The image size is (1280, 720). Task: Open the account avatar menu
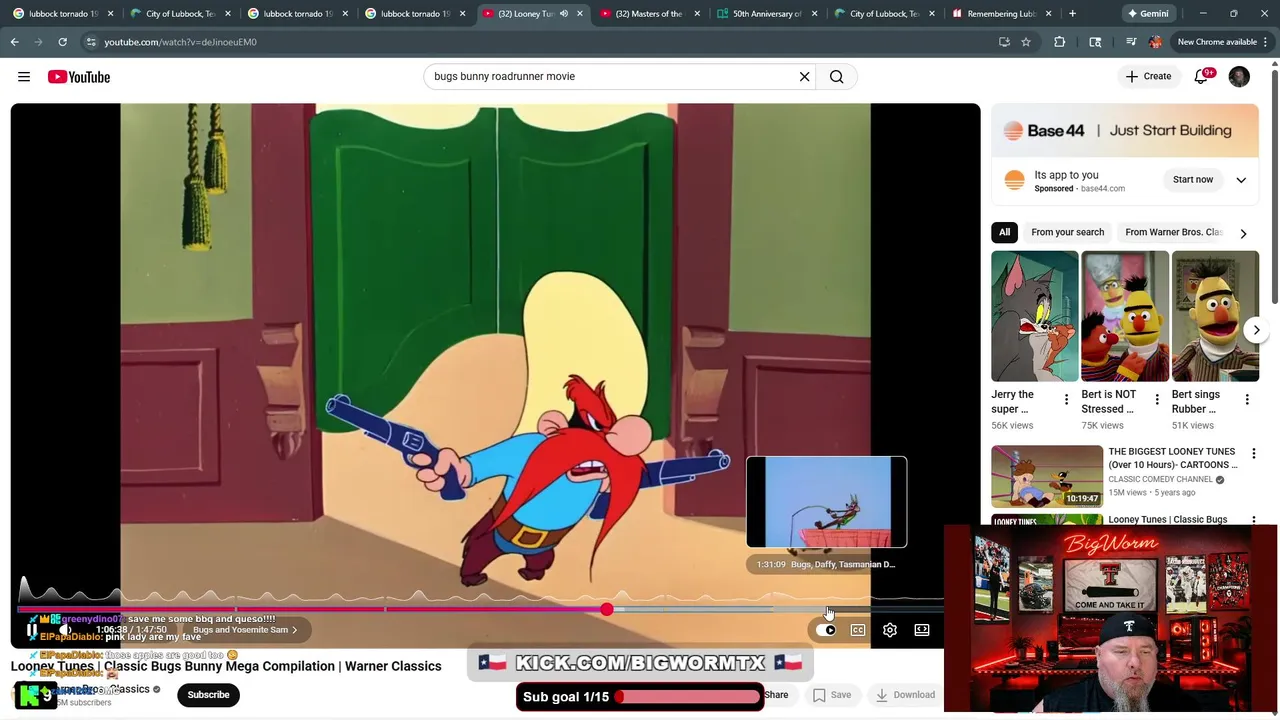(x=1239, y=77)
